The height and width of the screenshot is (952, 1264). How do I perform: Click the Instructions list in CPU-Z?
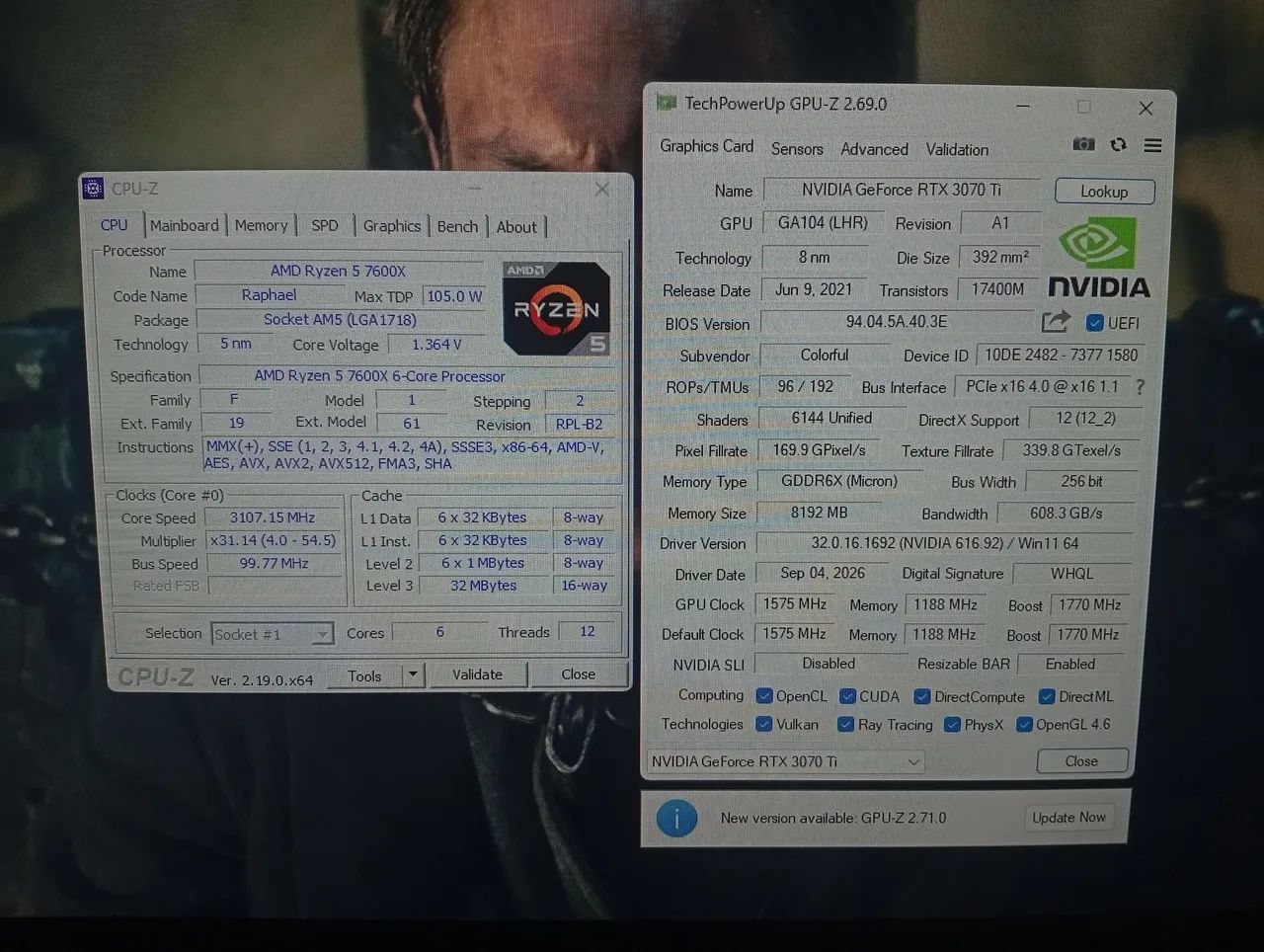(x=411, y=455)
